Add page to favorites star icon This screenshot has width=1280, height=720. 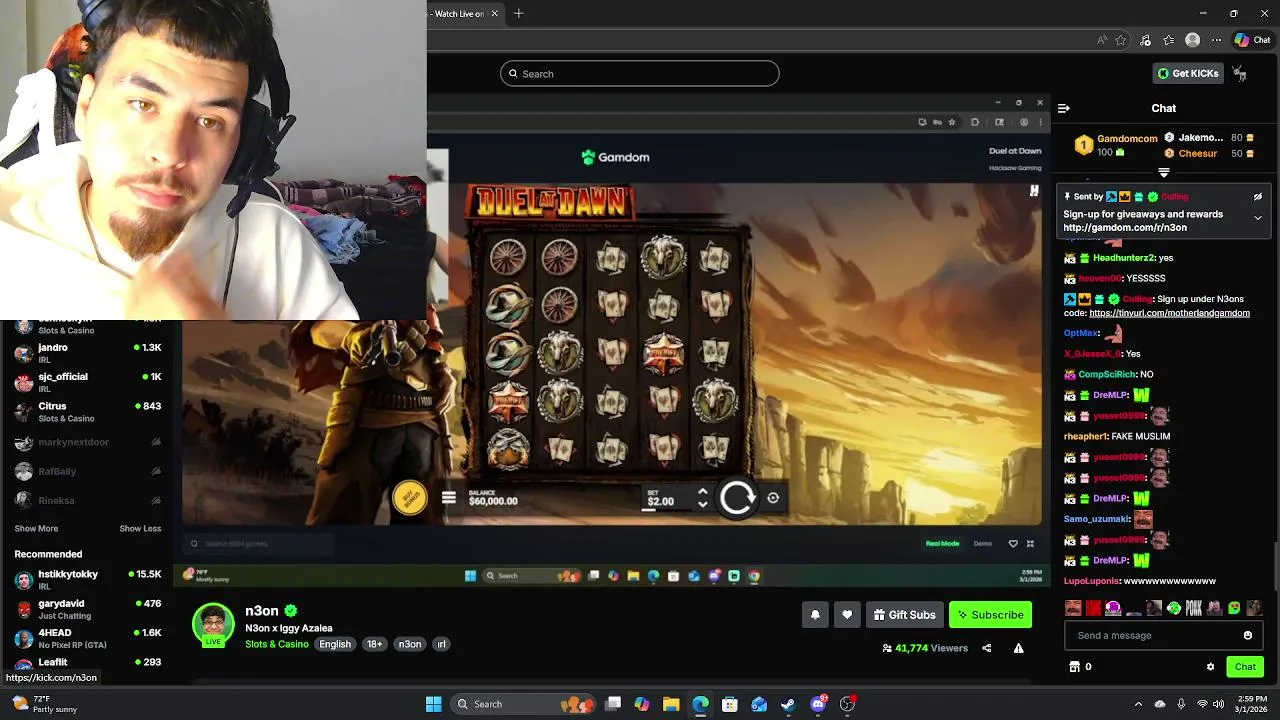1121,40
